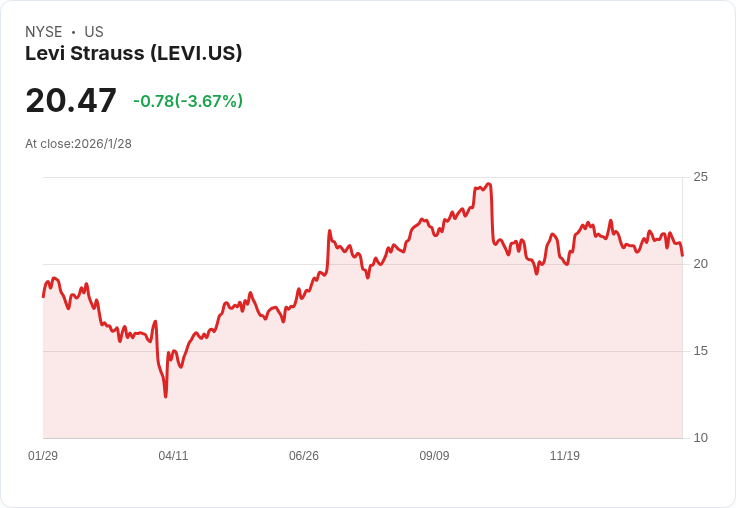Select the 06/26 date on x-axis
This screenshot has width=736, height=508.
click(x=304, y=456)
